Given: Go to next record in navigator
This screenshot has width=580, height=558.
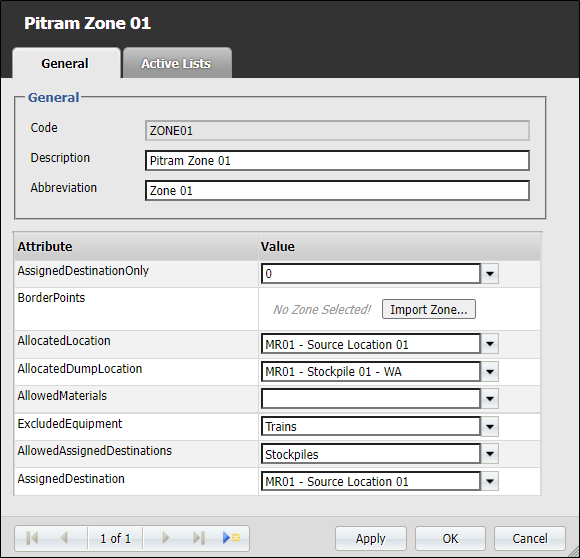Looking at the screenshot, I should (165, 538).
